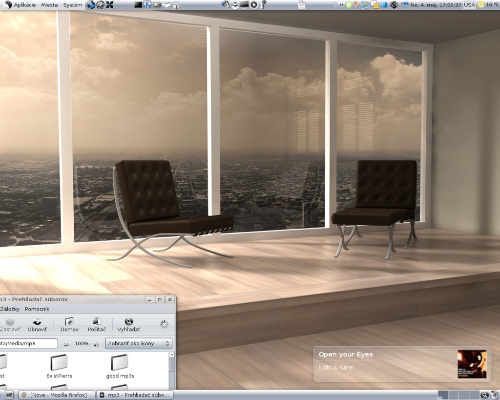Viewport: 500px width, 400px height.
Task: Click the camera-like launcher in top panel
Action: [x=157, y=5]
